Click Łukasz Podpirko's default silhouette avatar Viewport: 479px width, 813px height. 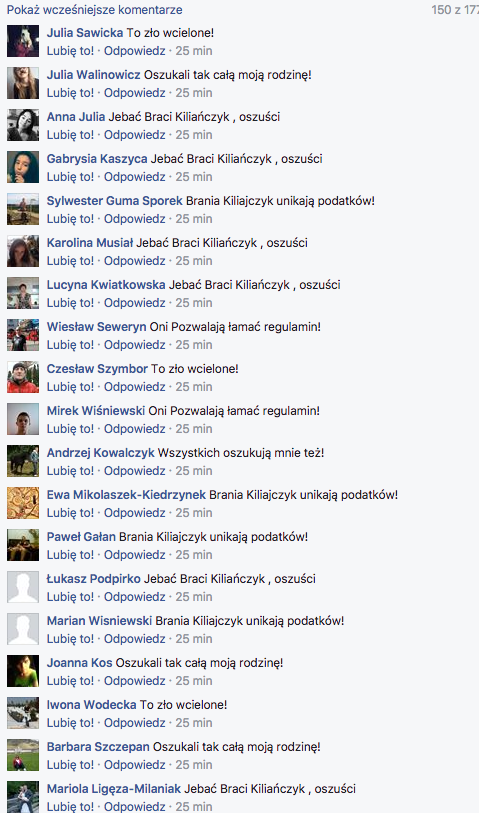click(23, 587)
